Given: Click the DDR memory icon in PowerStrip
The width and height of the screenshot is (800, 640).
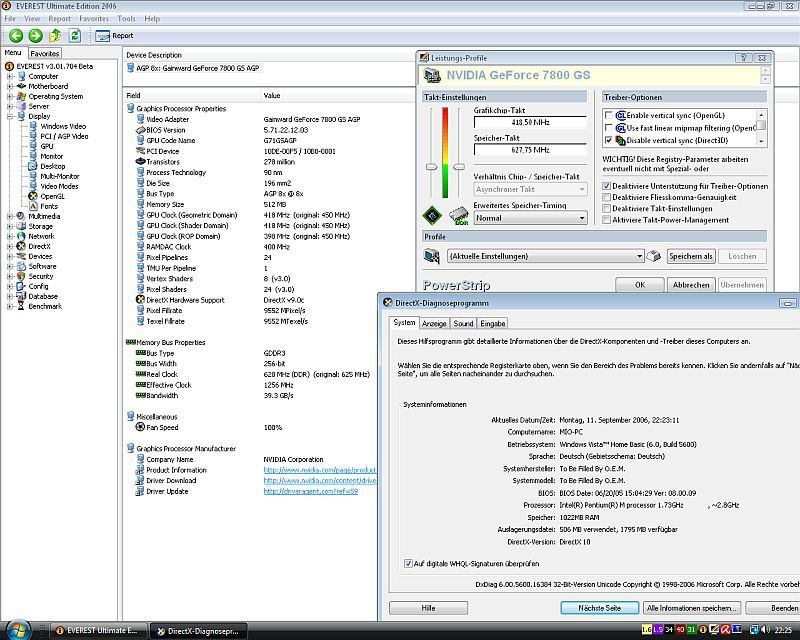Looking at the screenshot, I should (459, 216).
